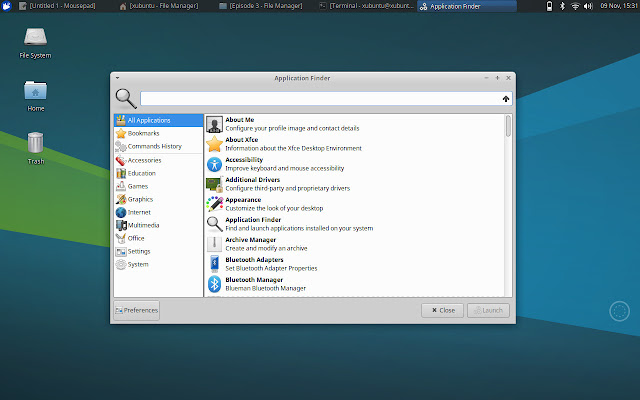Click the Close button

(442, 310)
